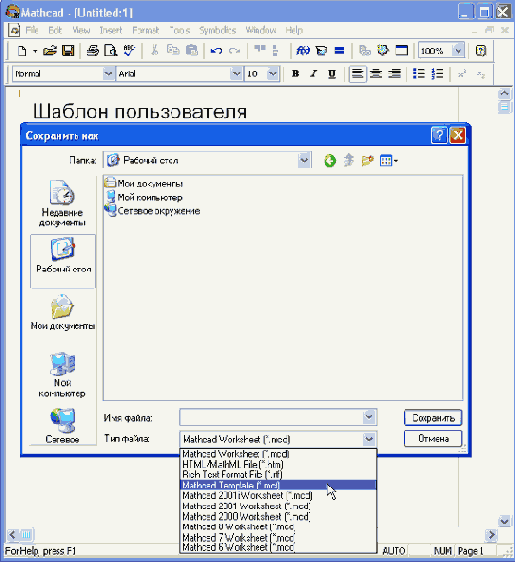The width and height of the screenshot is (515, 562).
Task: Select Сетевое окружение in file list
Action: coord(152,211)
